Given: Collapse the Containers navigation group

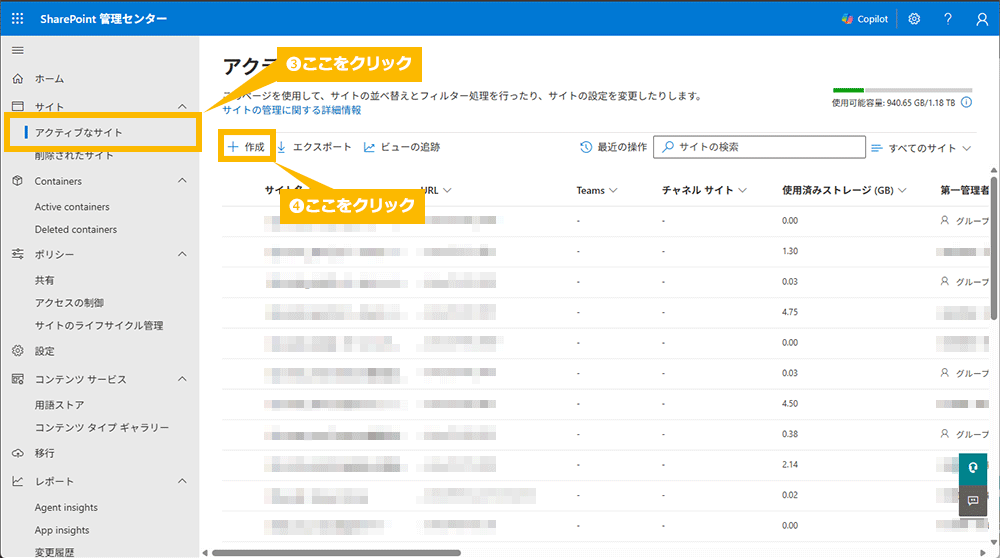Looking at the screenshot, I should click(182, 181).
